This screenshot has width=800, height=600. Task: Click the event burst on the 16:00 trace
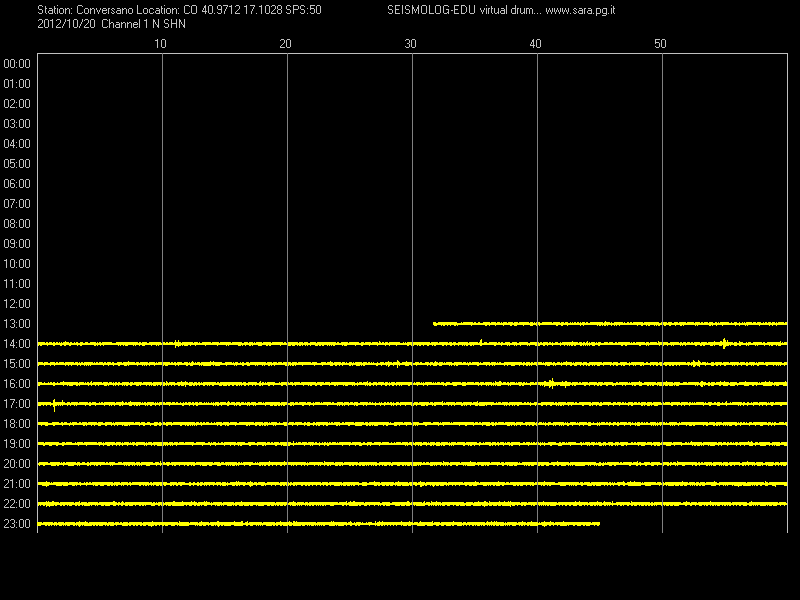point(552,383)
